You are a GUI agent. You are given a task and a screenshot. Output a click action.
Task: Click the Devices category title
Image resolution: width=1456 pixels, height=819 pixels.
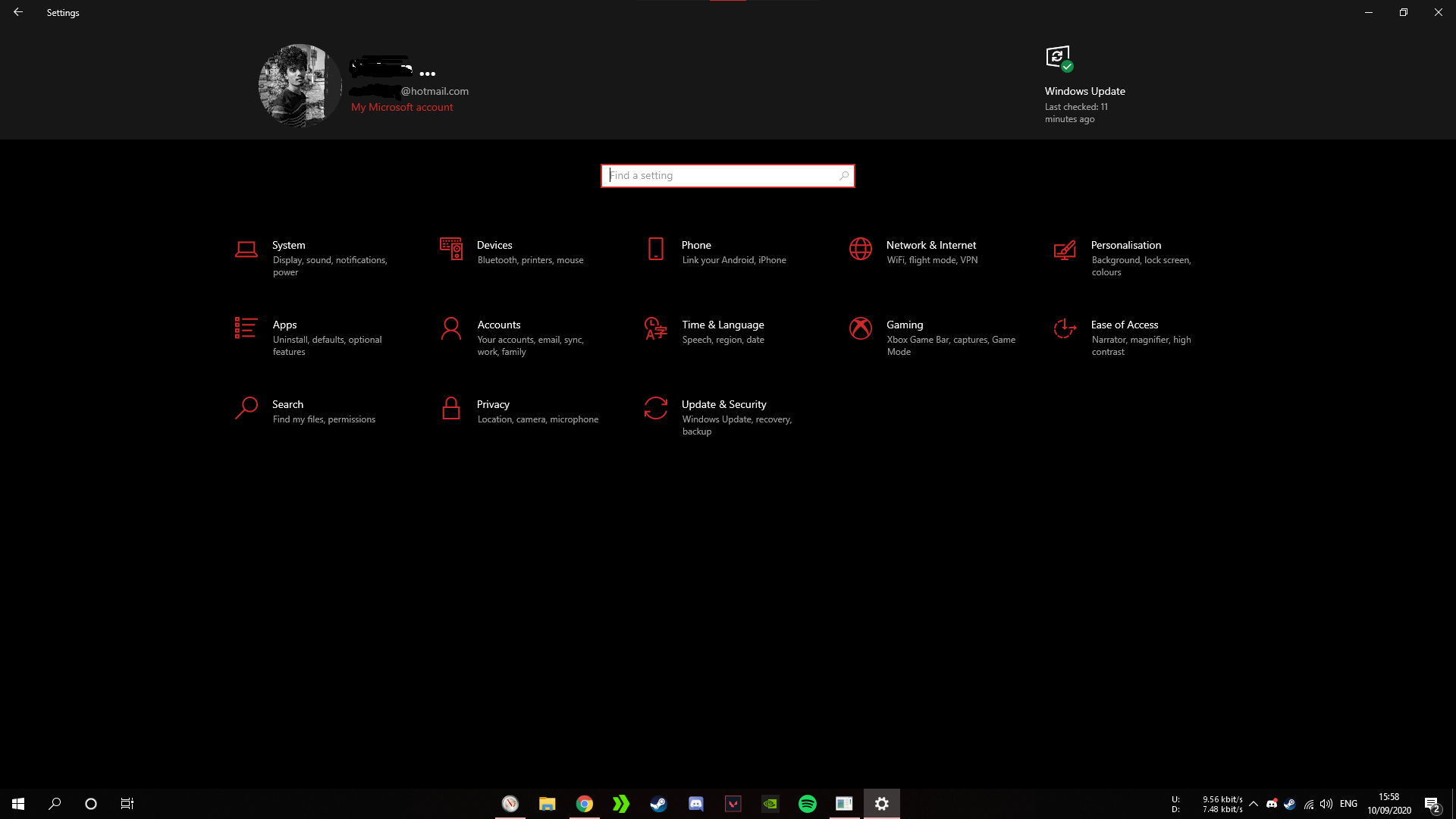coord(494,245)
